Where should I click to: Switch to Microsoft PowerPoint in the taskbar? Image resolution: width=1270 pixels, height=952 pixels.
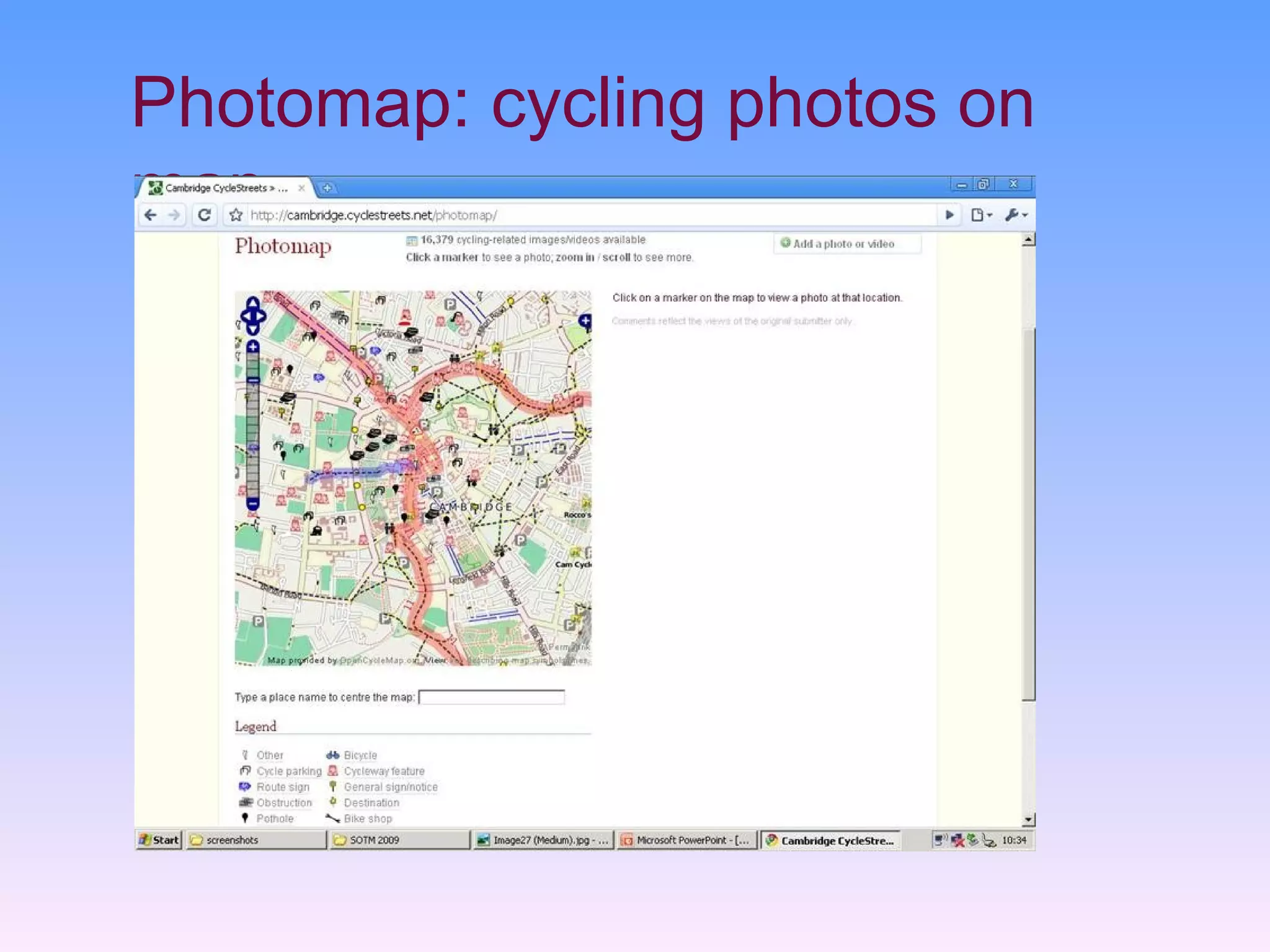click(687, 840)
